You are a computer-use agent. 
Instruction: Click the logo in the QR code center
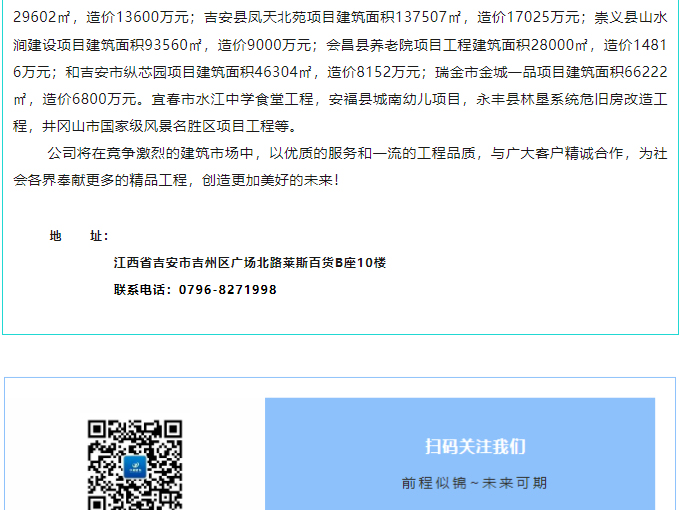[x=135, y=467]
